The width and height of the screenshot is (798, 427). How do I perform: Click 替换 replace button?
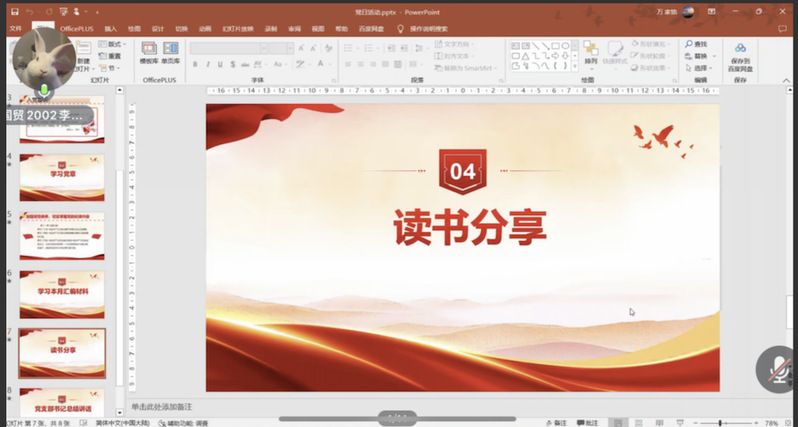[x=700, y=56]
